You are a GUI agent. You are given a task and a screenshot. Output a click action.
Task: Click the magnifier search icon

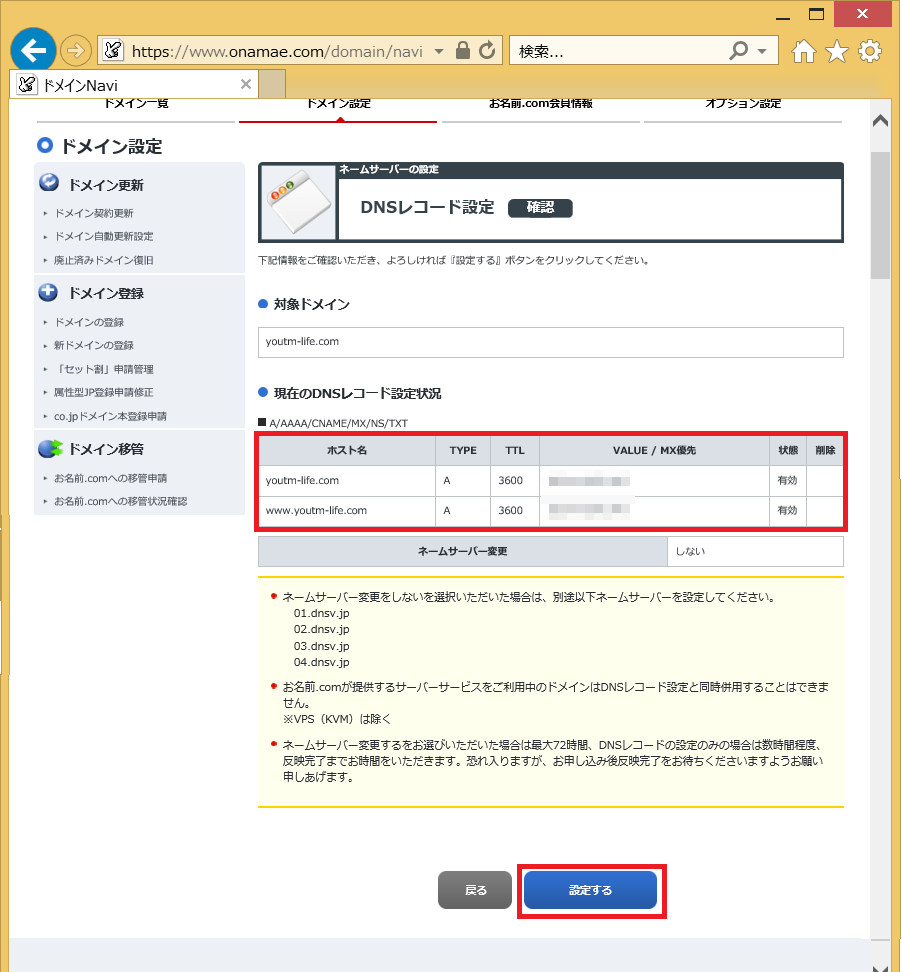click(x=738, y=50)
